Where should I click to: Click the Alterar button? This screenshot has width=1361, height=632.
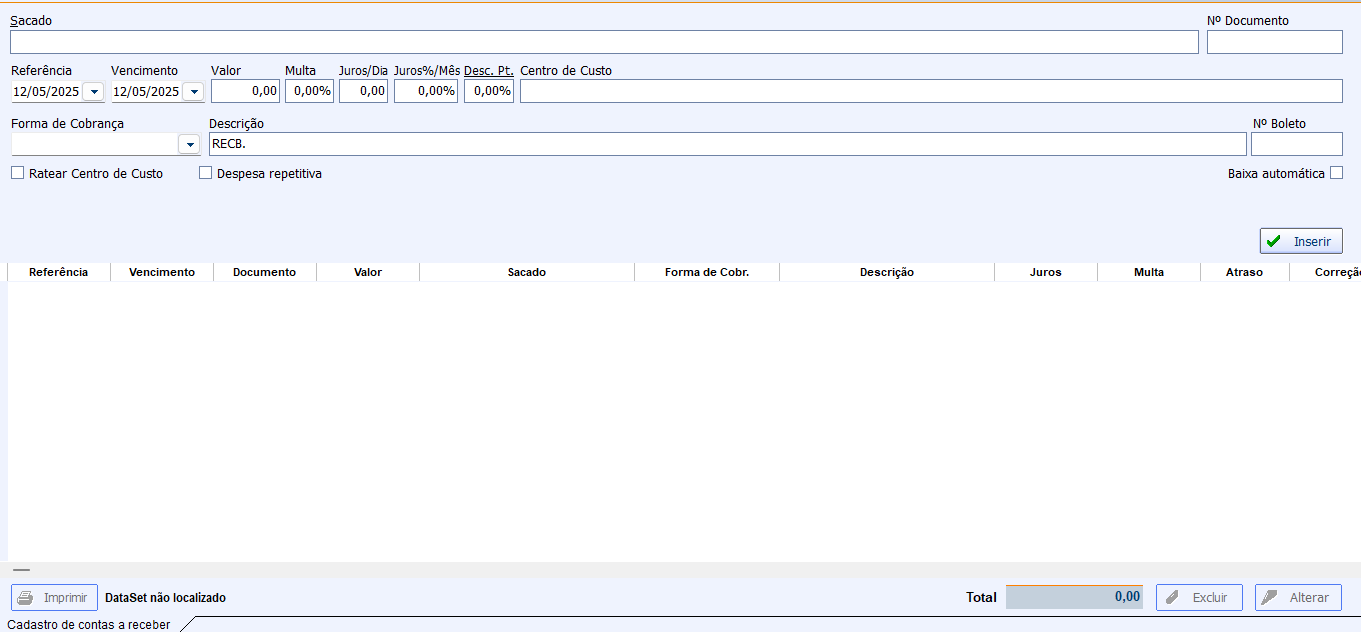[1297, 597]
